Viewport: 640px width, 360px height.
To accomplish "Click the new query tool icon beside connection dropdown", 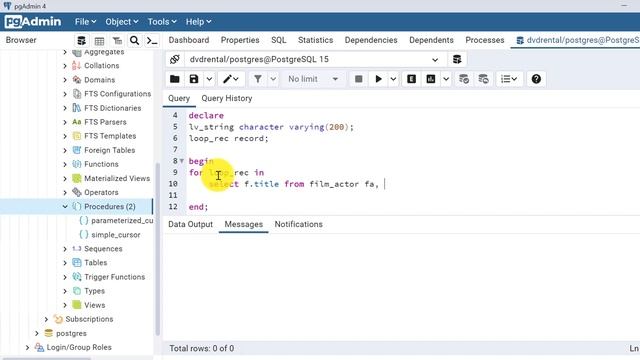I will pyautogui.click(x=457, y=60).
